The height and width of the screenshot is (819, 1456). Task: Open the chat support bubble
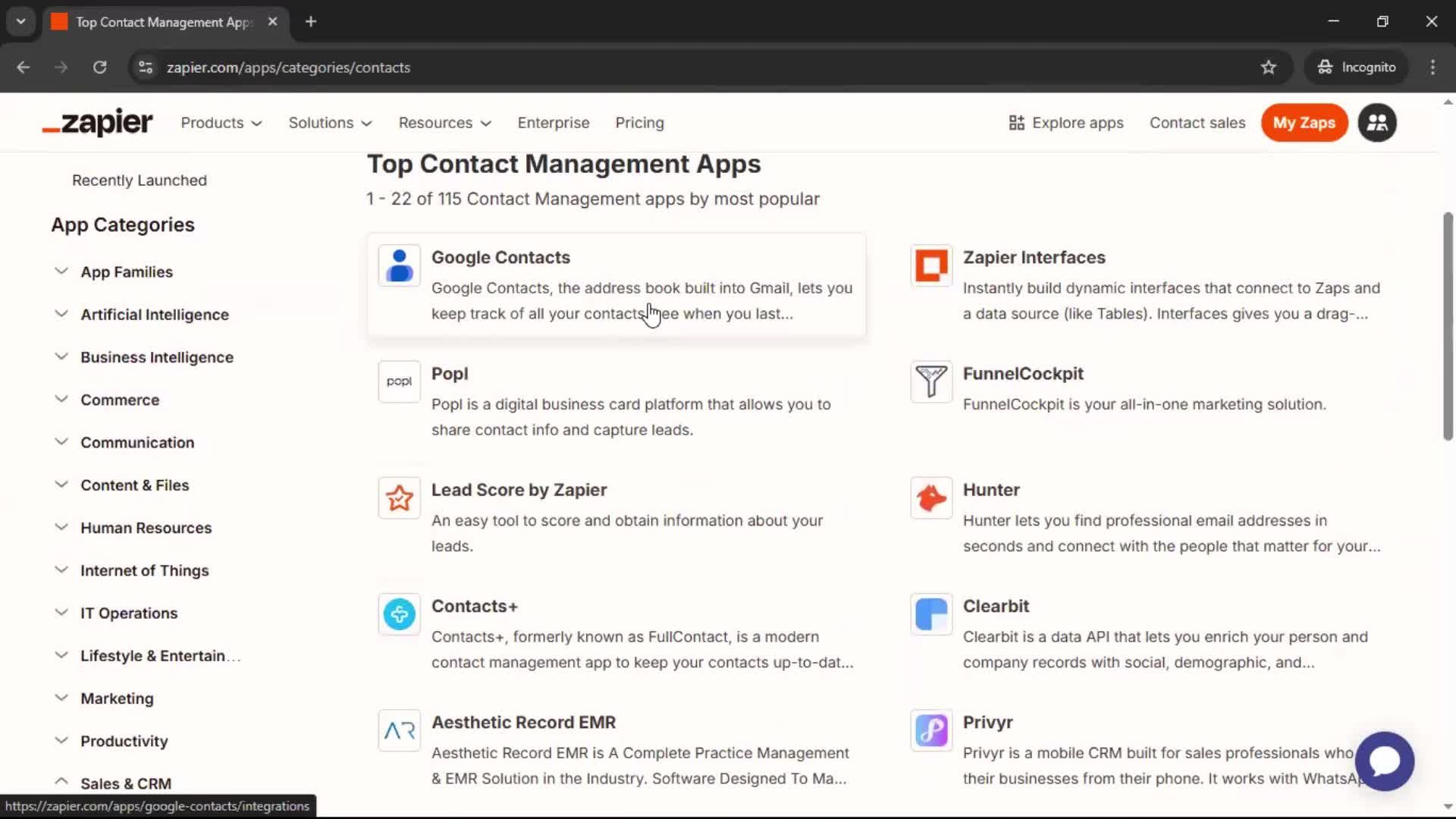[x=1384, y=761]
